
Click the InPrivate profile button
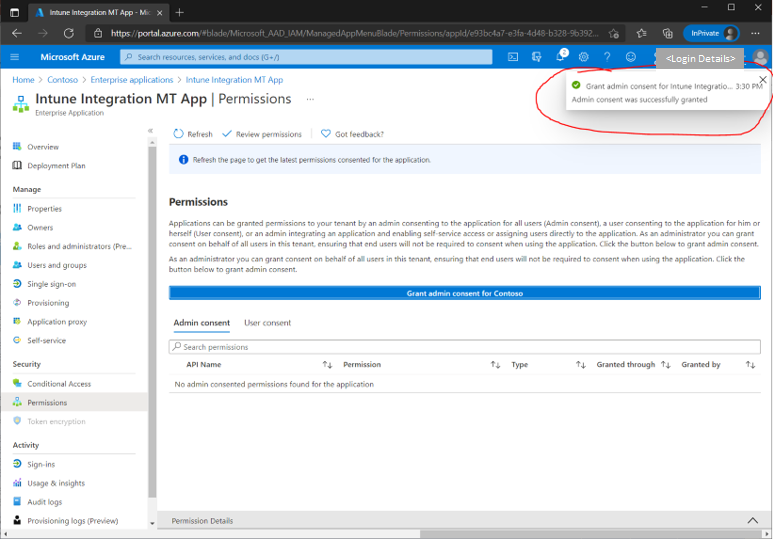(x=711, y=33)
